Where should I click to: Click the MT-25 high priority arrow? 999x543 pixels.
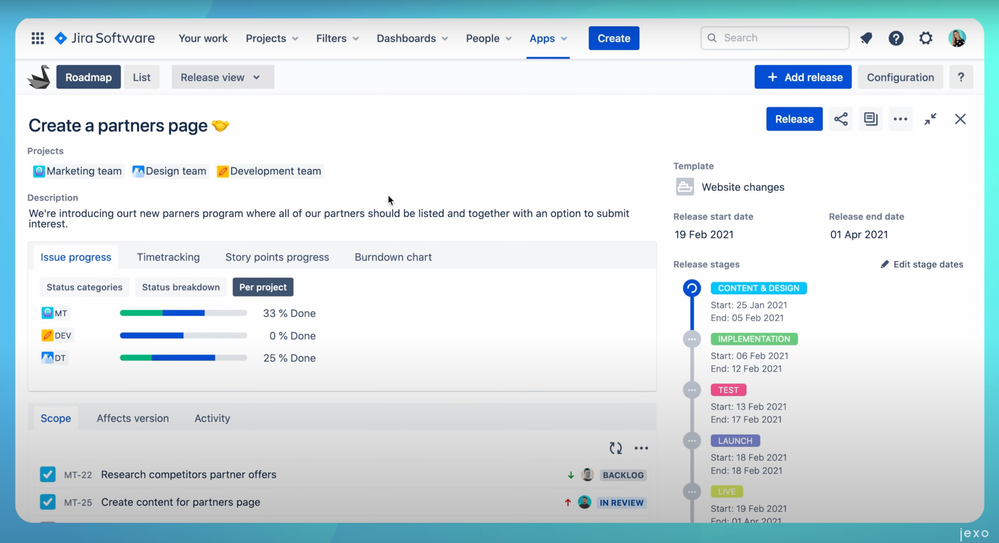[567, 503]
